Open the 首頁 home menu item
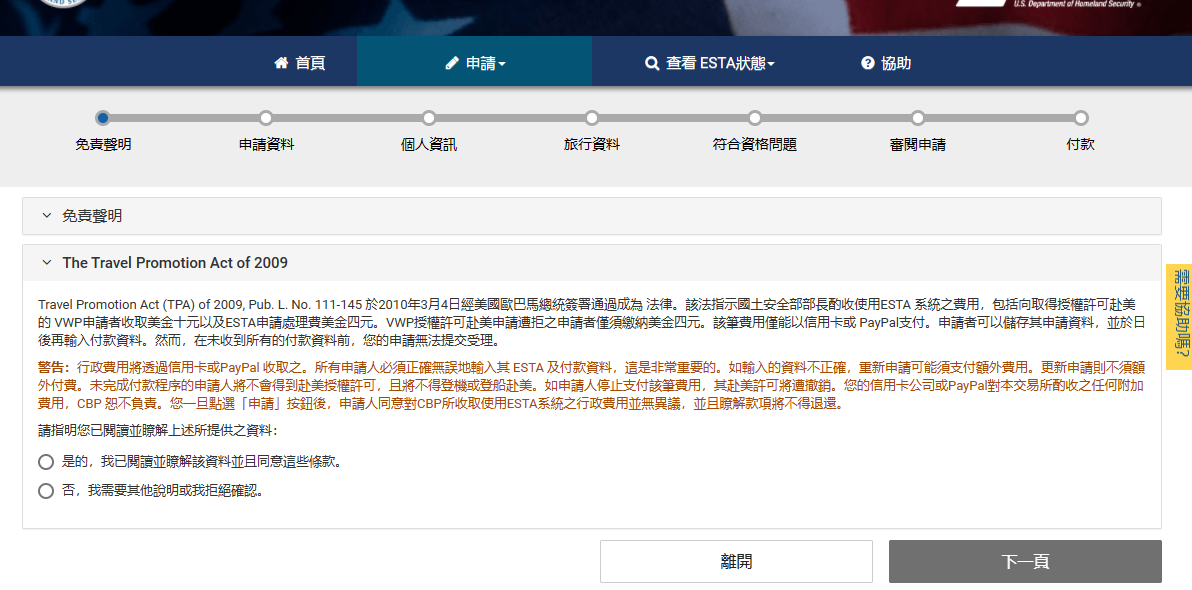Image resolution: width=1192 pixels, height=590 pixels. pyautogui.click(x=300, y=63)
